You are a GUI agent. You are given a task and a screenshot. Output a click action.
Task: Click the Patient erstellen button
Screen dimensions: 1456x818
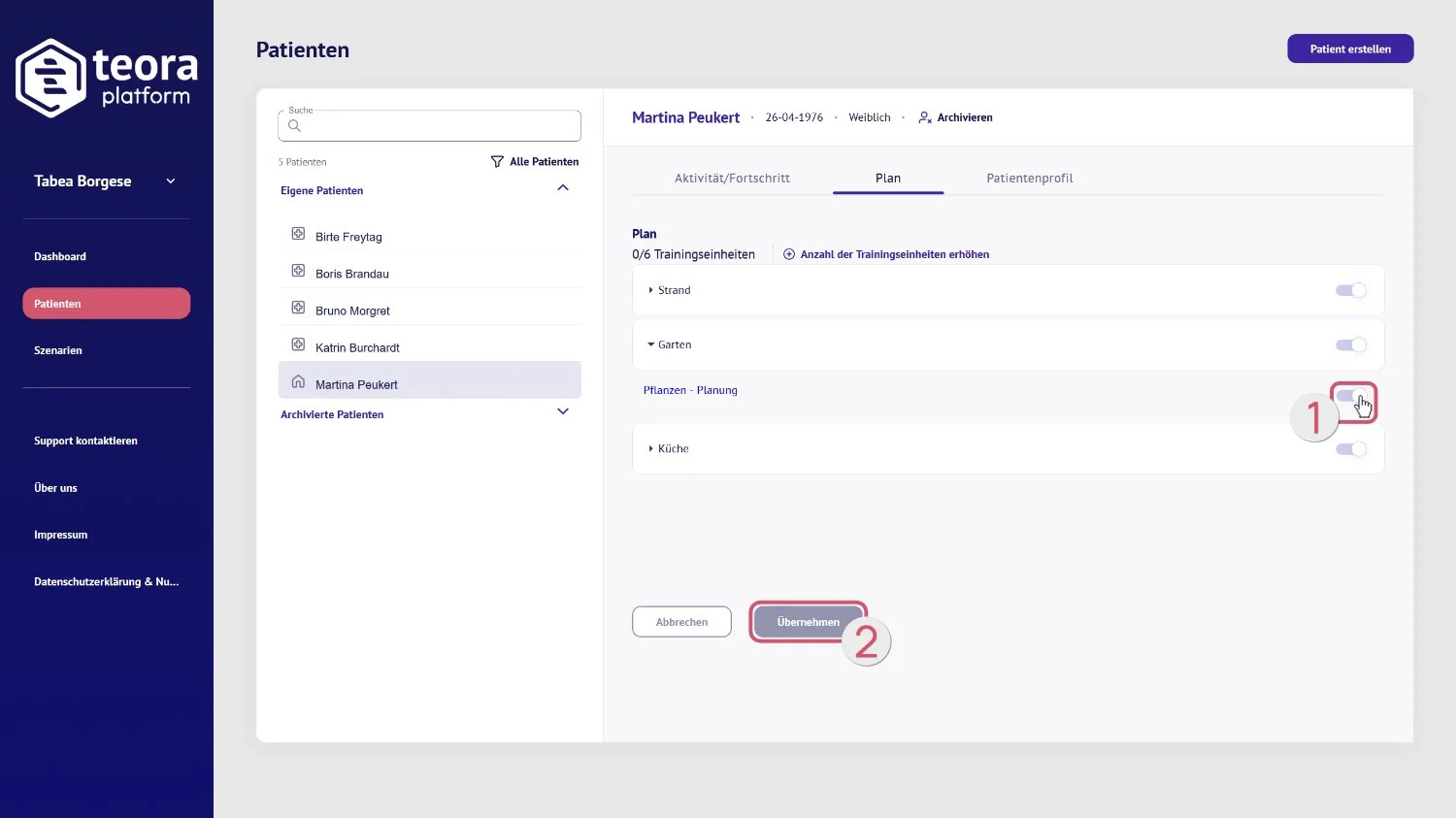(x=1350, y=49)
